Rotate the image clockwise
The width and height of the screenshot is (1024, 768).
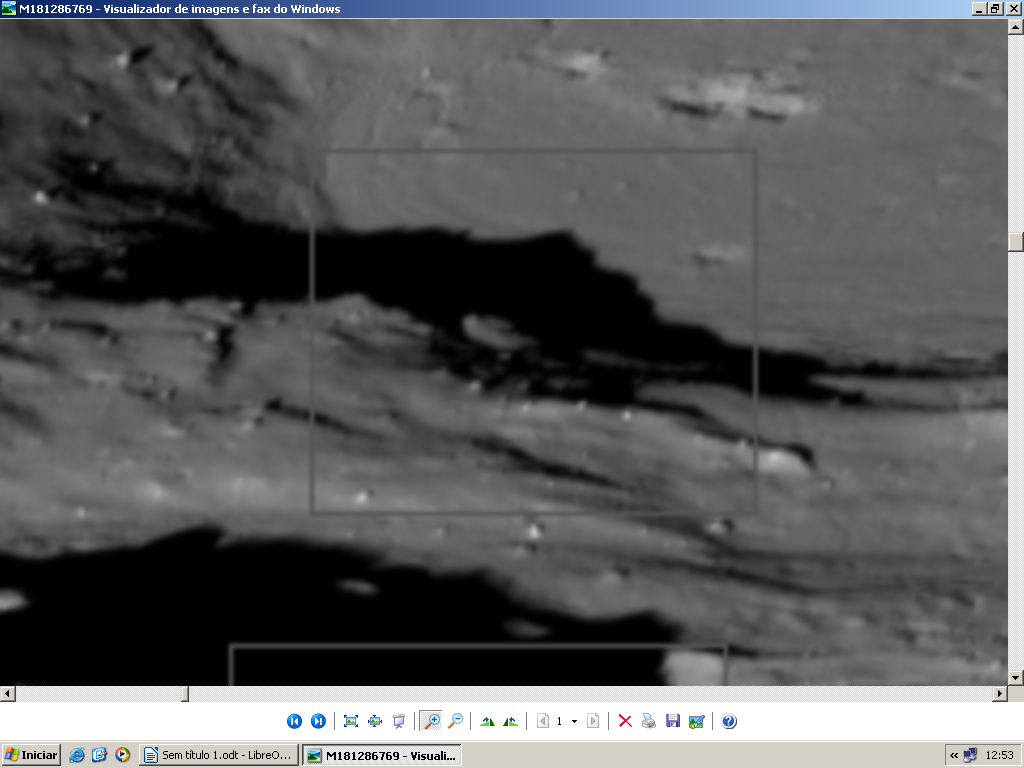pyautogui.click(x=487, y=721)
